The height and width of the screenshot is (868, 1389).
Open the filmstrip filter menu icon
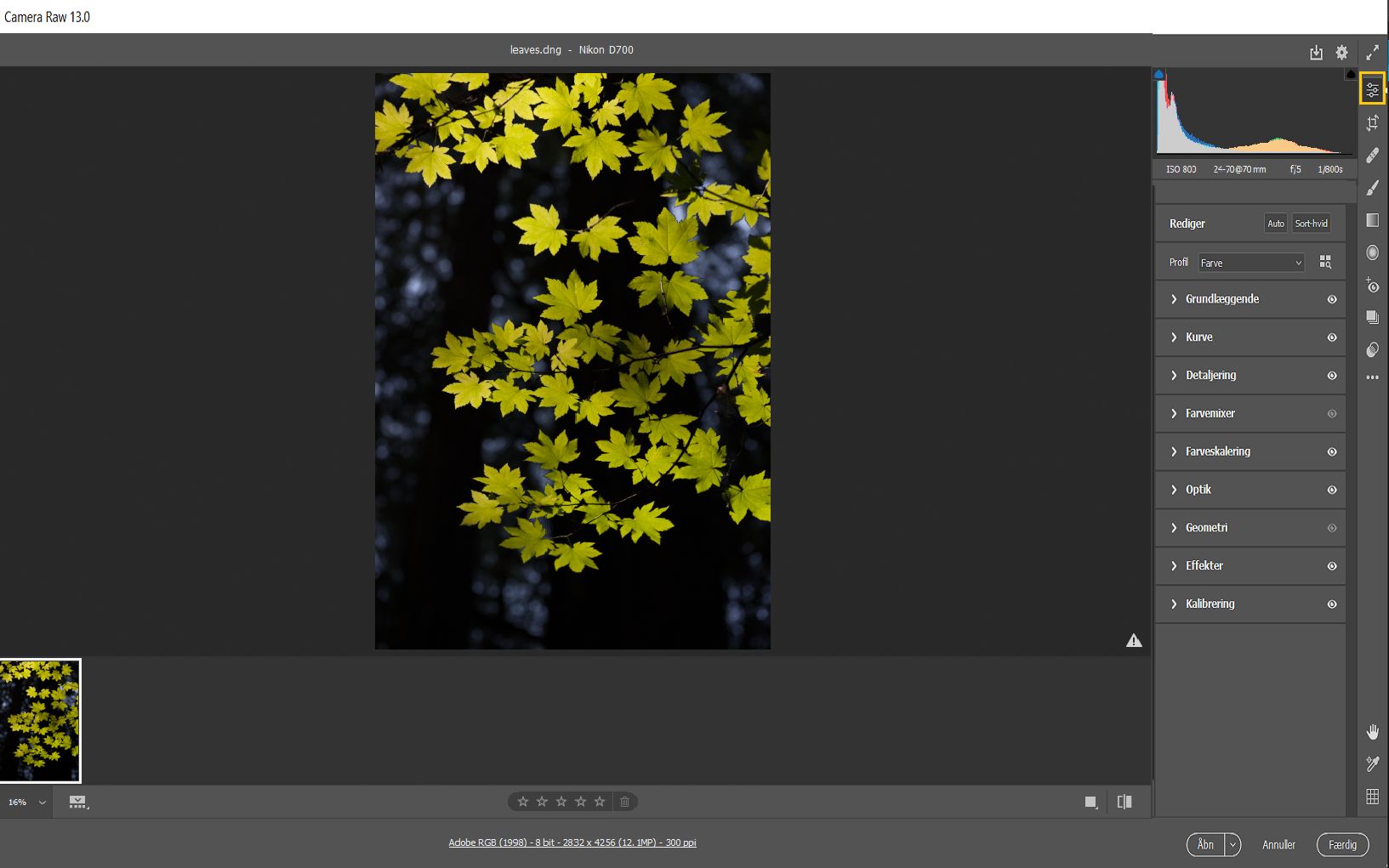click(78, 802)
